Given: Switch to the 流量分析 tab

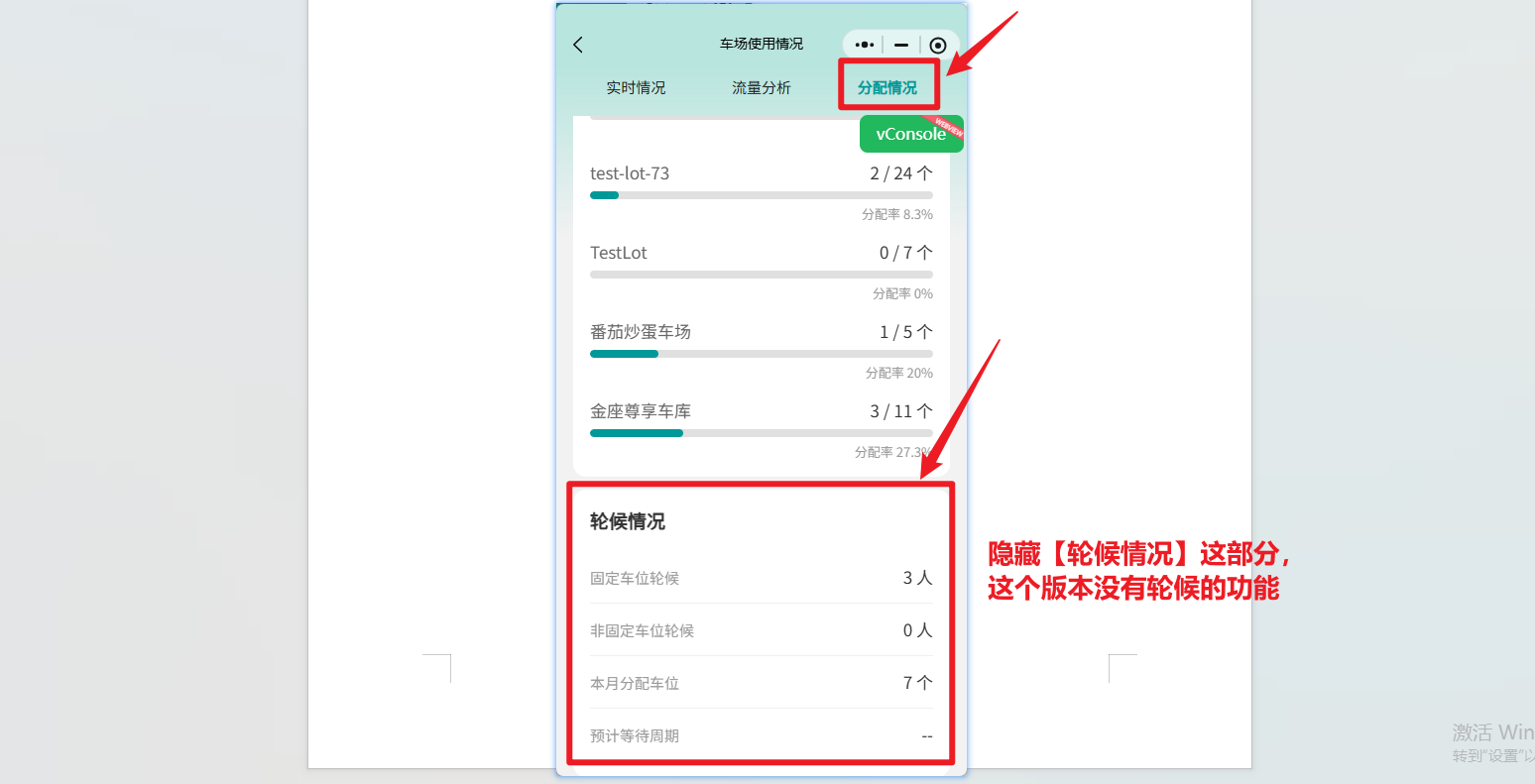Looking at the screenshot, I should (762, 88).
